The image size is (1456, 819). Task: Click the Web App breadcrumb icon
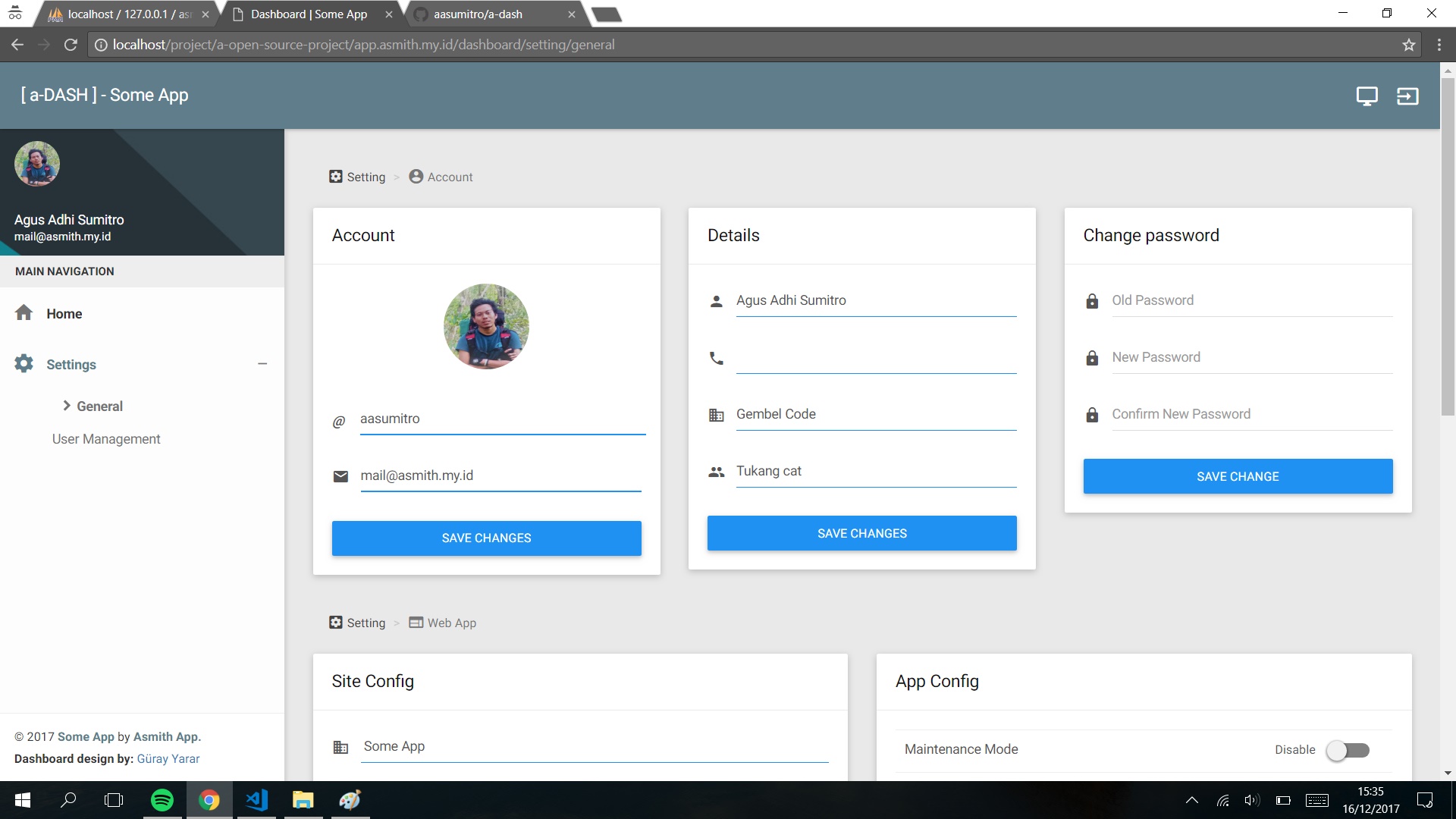pos(416,622)
